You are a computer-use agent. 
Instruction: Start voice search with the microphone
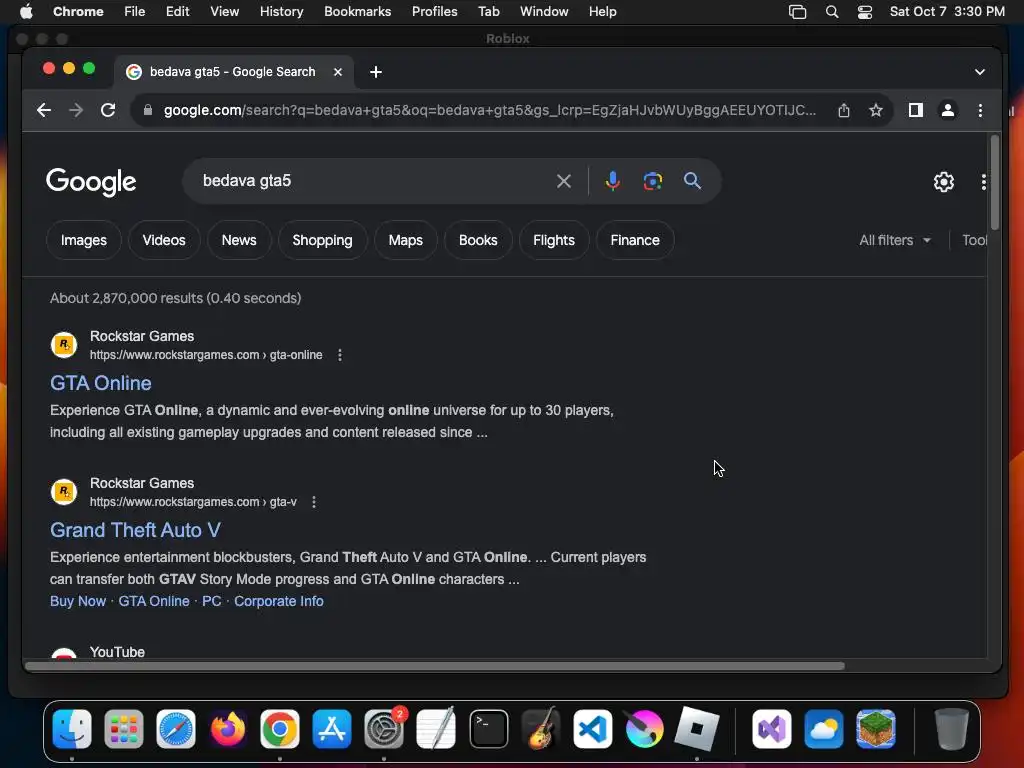(613, 181)
